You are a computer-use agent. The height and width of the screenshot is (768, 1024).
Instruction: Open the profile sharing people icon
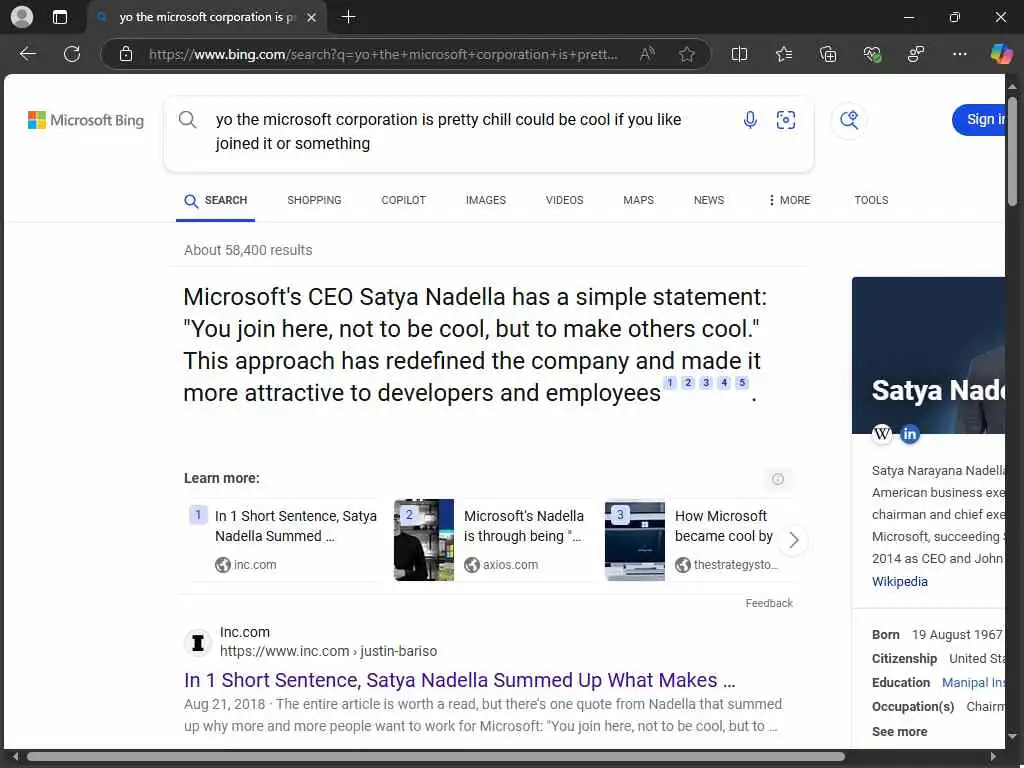point(916,54)
